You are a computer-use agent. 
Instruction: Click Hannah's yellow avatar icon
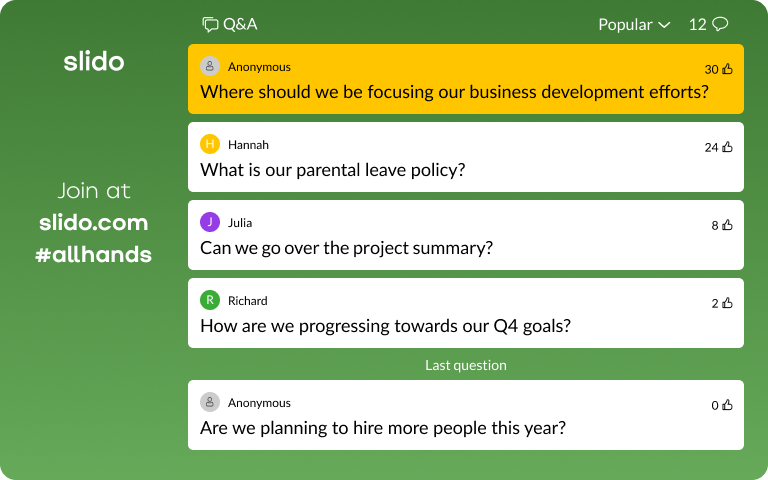pyautogui.click(x=210, y=144)
